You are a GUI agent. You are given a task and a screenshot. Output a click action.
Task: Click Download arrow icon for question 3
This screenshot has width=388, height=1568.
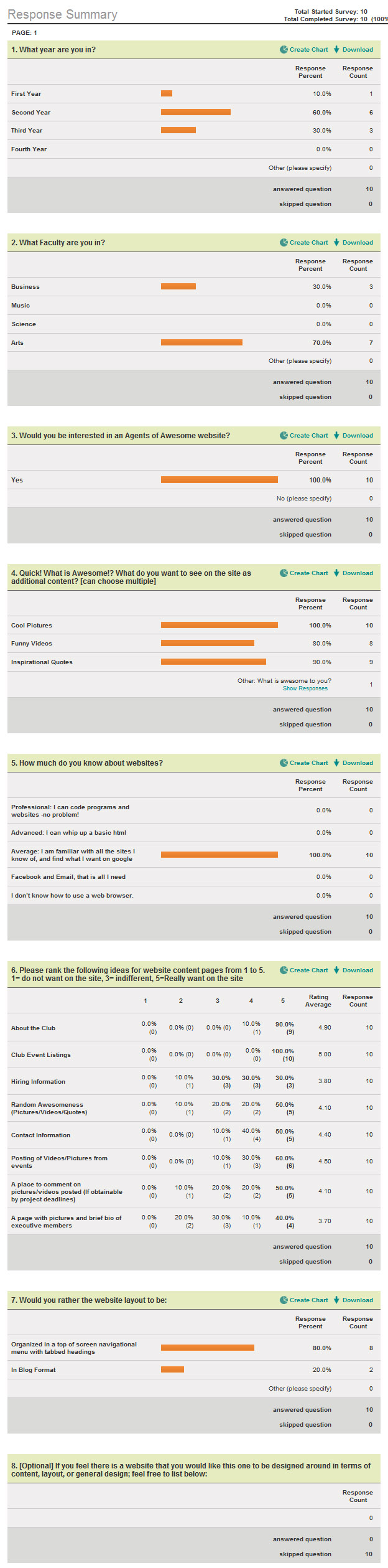tap(336, 436)
